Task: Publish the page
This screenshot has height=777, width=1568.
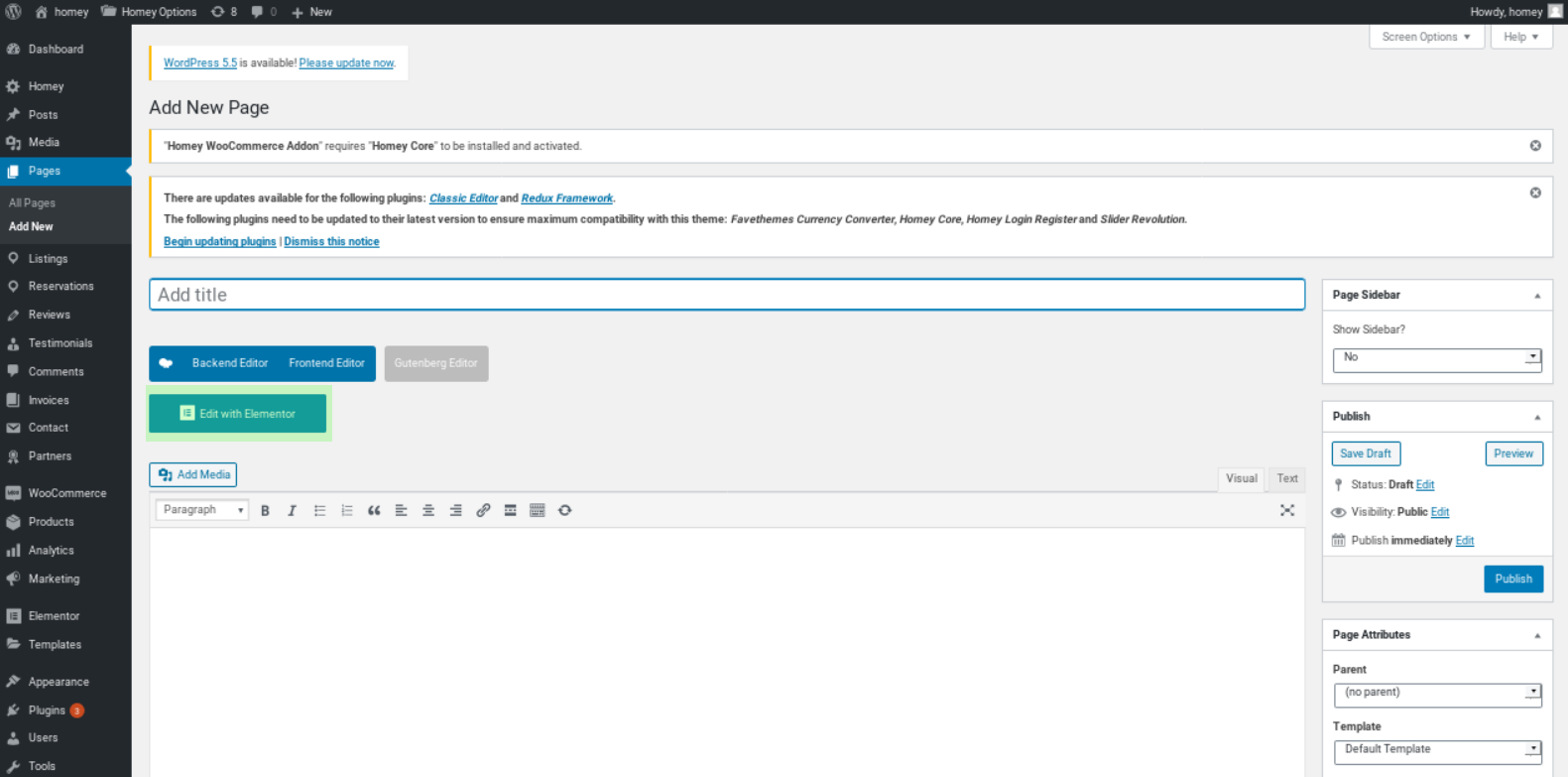Action: click(1513, 579)
